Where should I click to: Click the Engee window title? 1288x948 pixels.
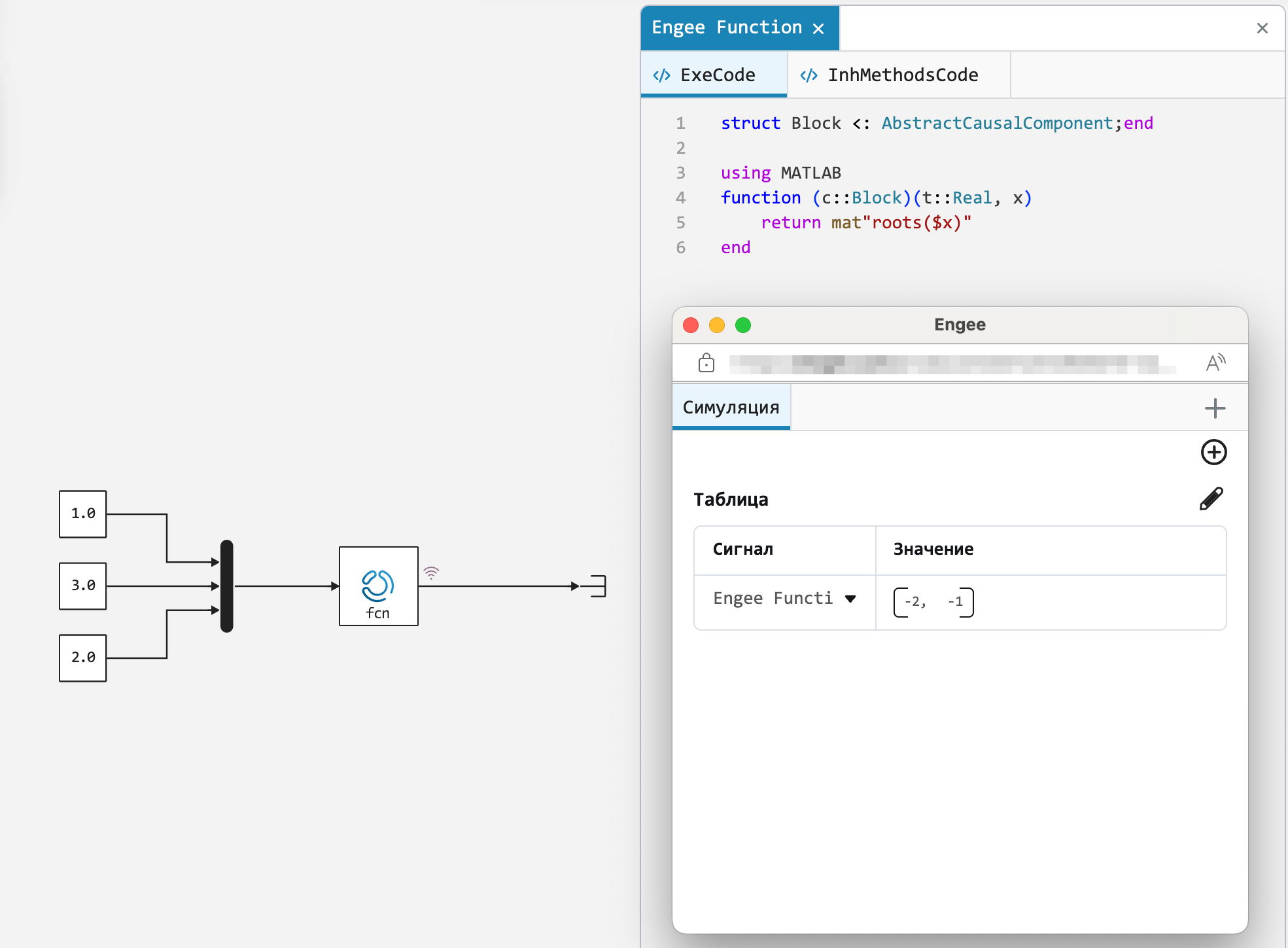point(960,325)
